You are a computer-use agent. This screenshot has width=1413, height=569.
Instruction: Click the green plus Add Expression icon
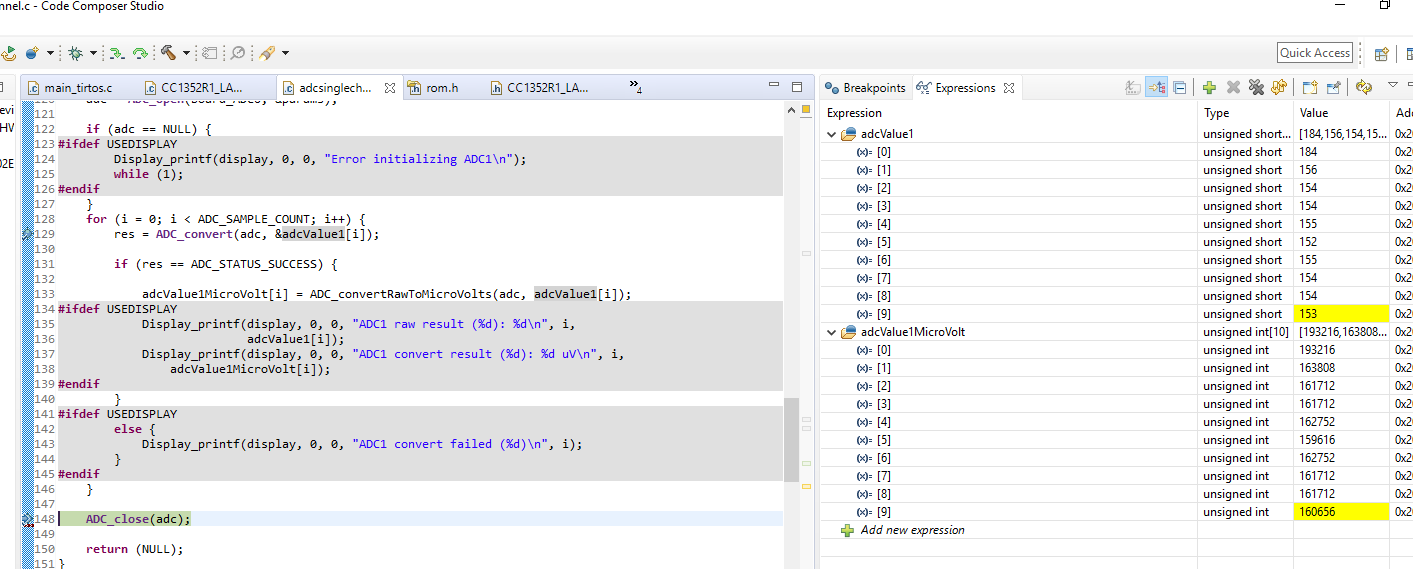click(x=1209, y=88)
